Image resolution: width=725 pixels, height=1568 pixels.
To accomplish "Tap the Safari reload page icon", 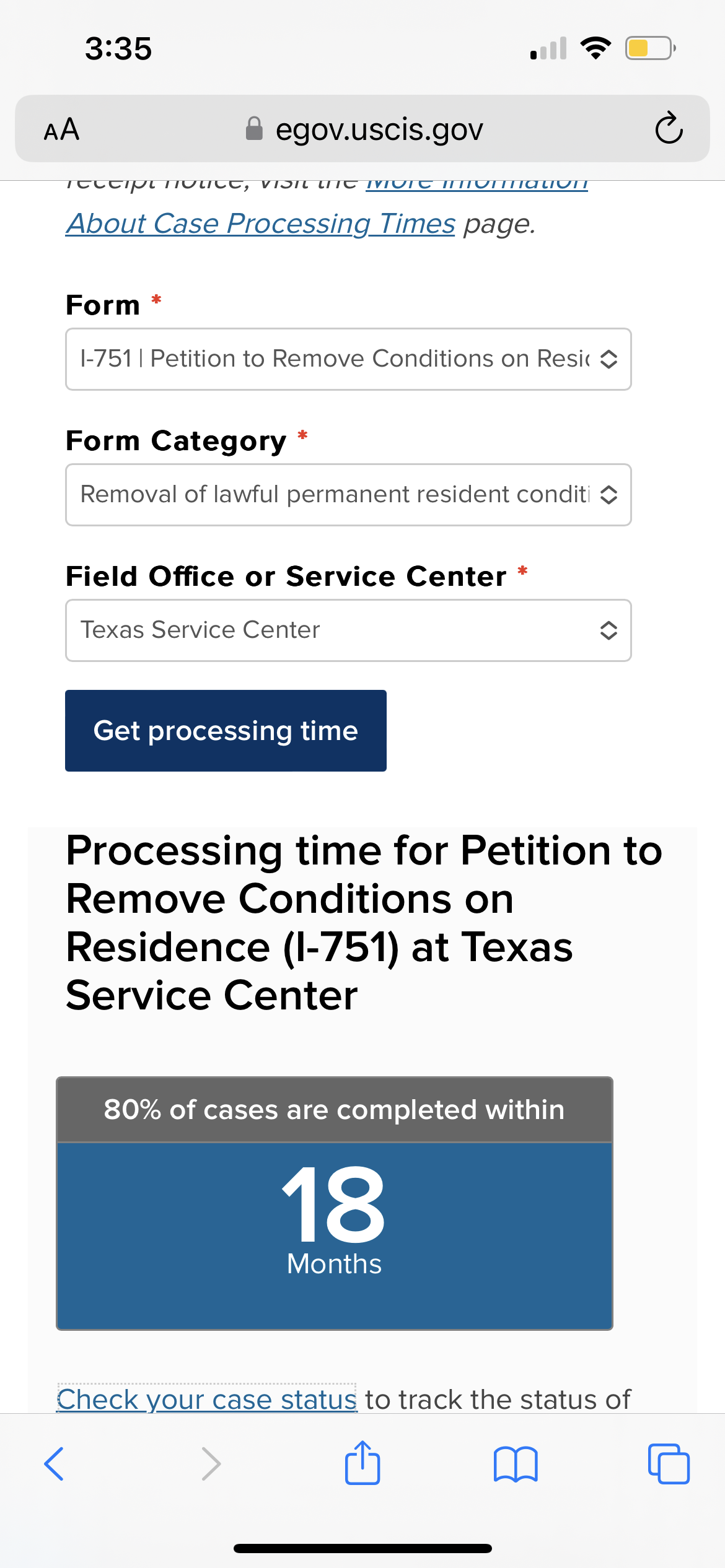I will 669,128.
